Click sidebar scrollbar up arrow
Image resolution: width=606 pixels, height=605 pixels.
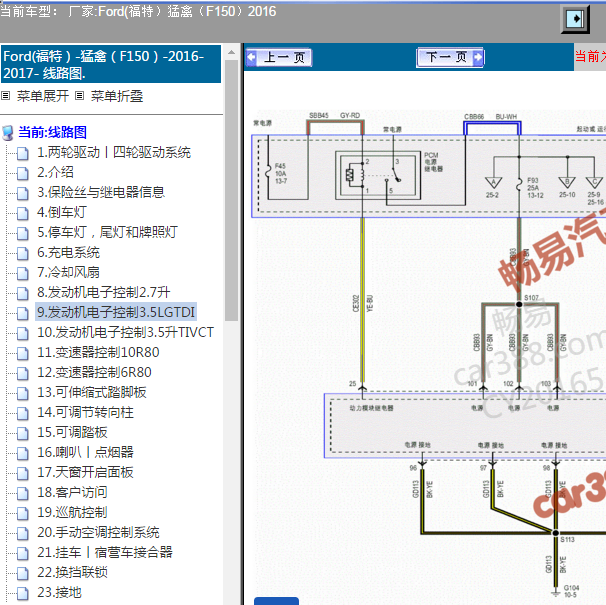232,52
